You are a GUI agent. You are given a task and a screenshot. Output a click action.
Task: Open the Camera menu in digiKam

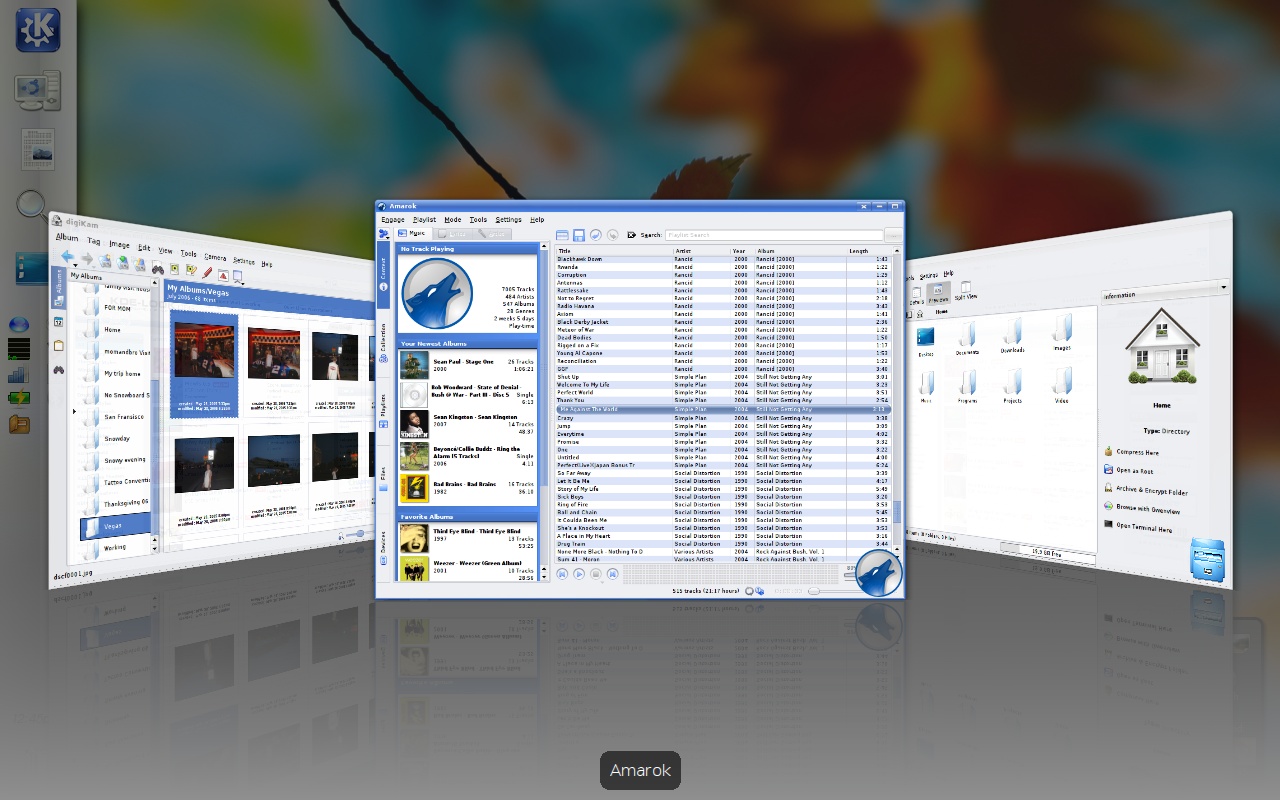click(x=215, y=257)
